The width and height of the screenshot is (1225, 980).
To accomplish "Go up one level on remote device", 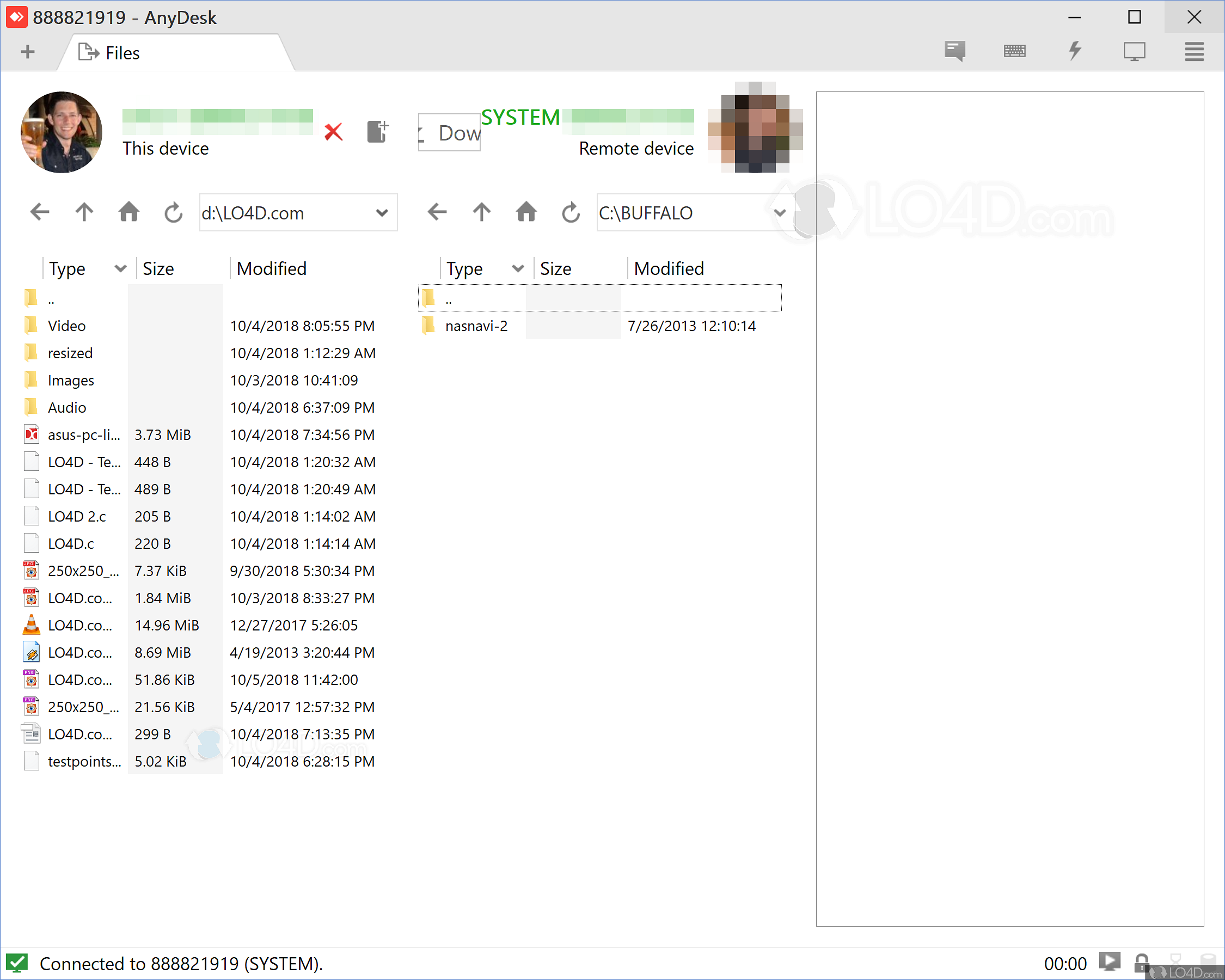I will coord(481,212).
